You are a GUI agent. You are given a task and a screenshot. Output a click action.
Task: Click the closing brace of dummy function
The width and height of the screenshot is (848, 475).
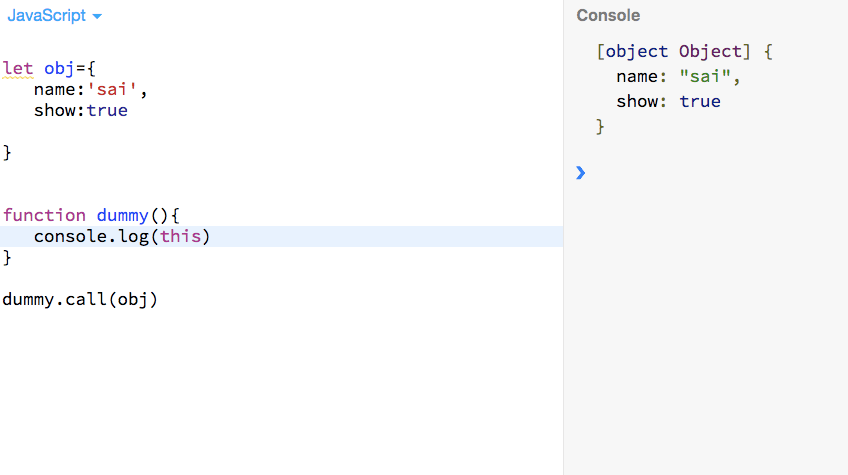7,258
